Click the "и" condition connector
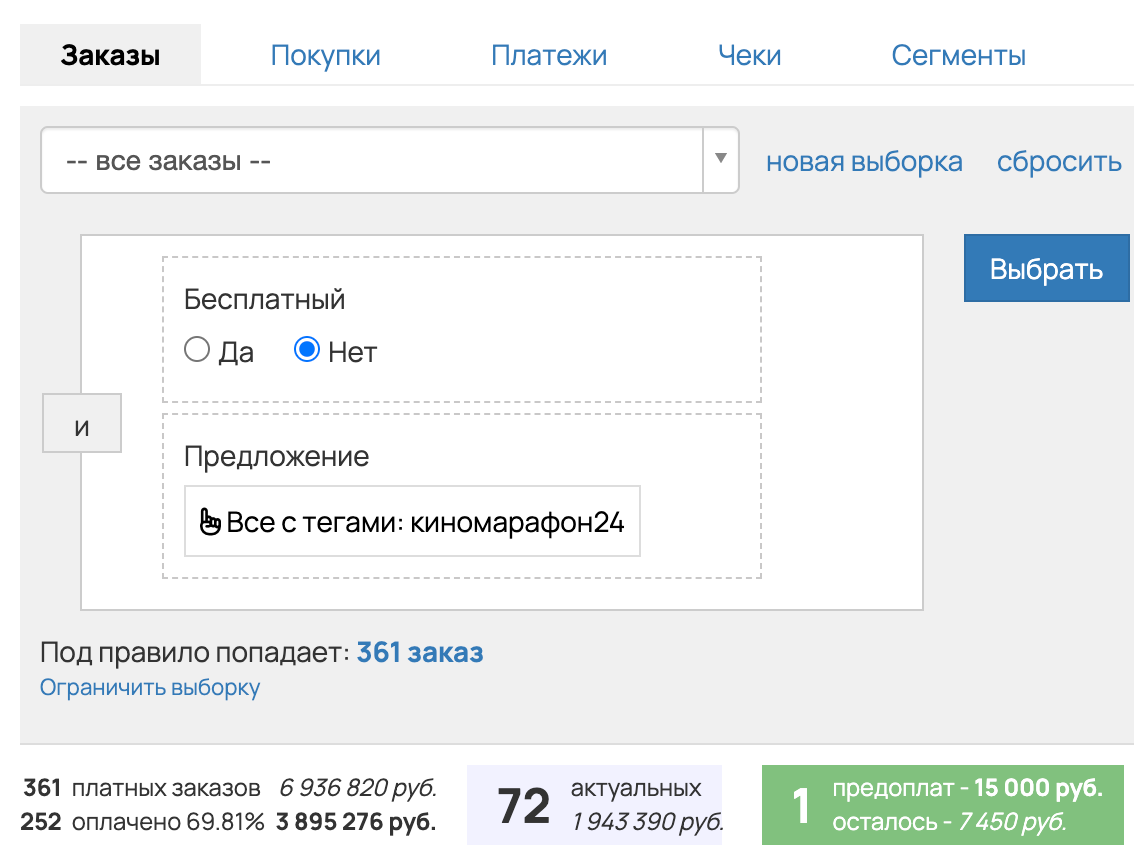Image resolution: width=1134 pixels, height=860 pixels. tap(81, 423)
